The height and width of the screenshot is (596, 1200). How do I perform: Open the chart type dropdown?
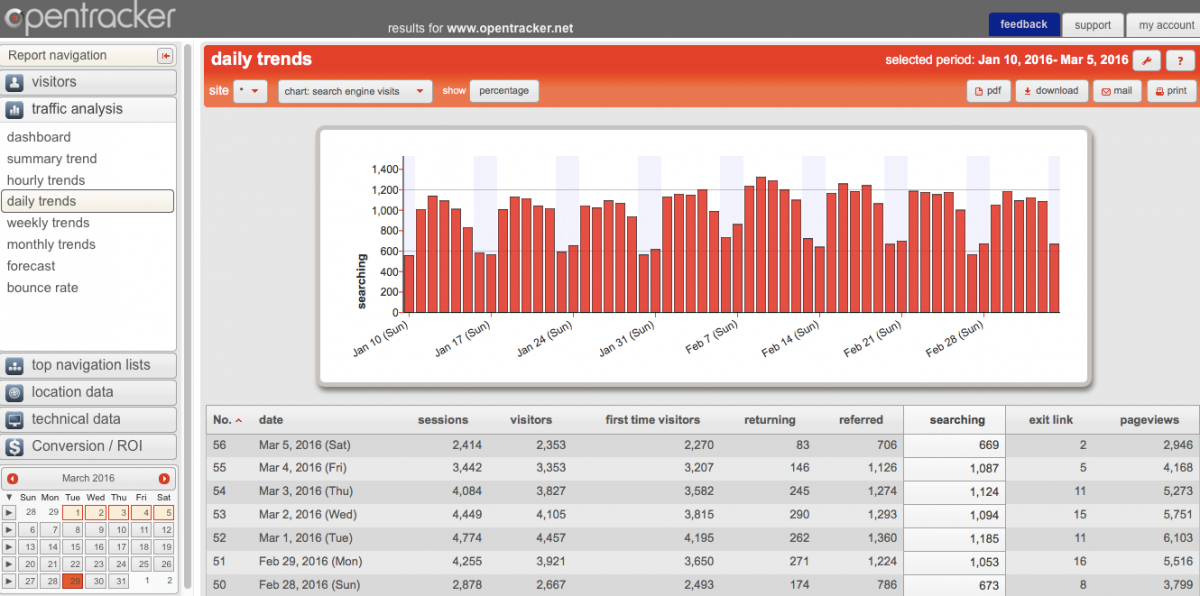point(355,90)
